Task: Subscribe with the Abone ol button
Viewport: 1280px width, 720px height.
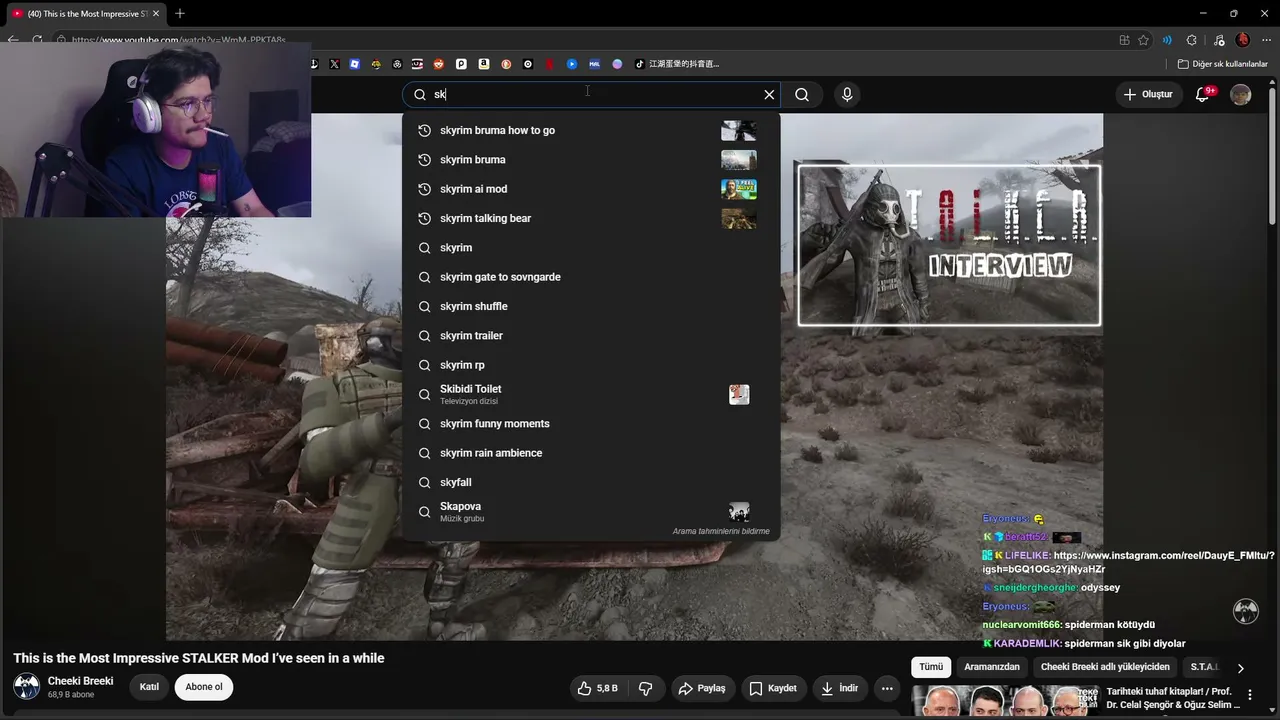Action: pyautogui.click(x=204, y=687)
